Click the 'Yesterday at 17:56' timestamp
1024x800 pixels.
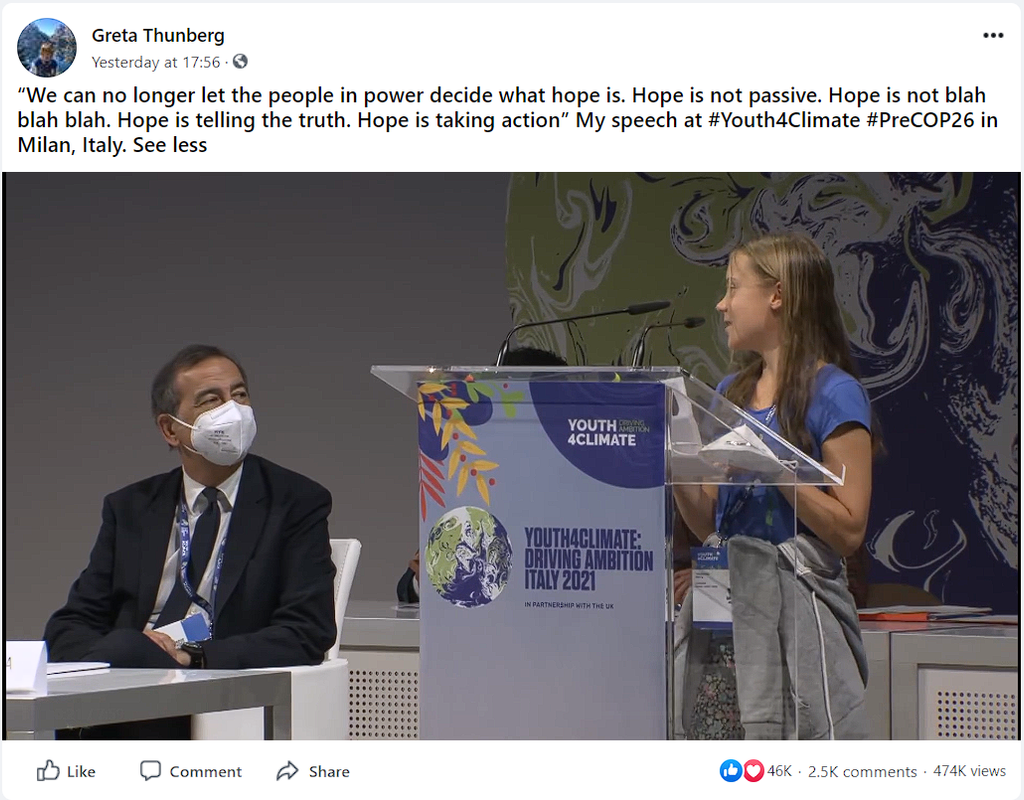(156, 62)
